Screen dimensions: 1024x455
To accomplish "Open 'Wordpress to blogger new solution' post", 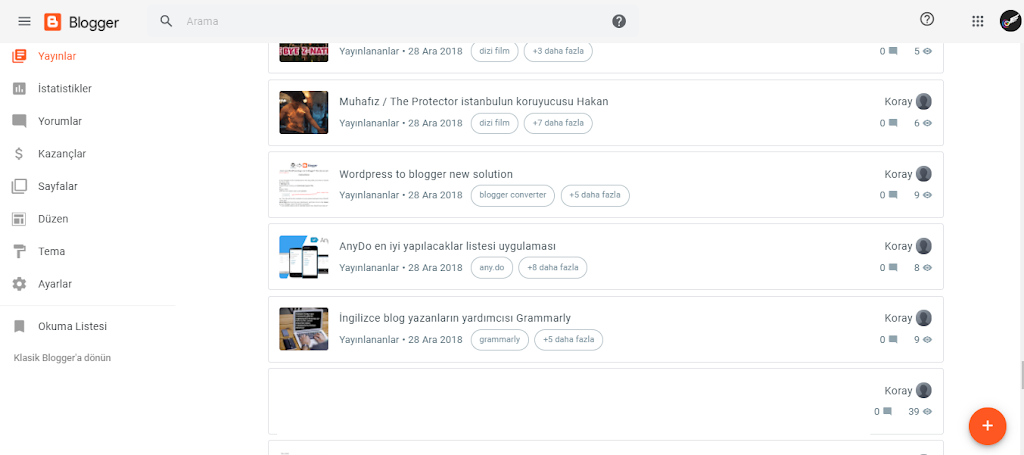I will click(x=426, y=174).
